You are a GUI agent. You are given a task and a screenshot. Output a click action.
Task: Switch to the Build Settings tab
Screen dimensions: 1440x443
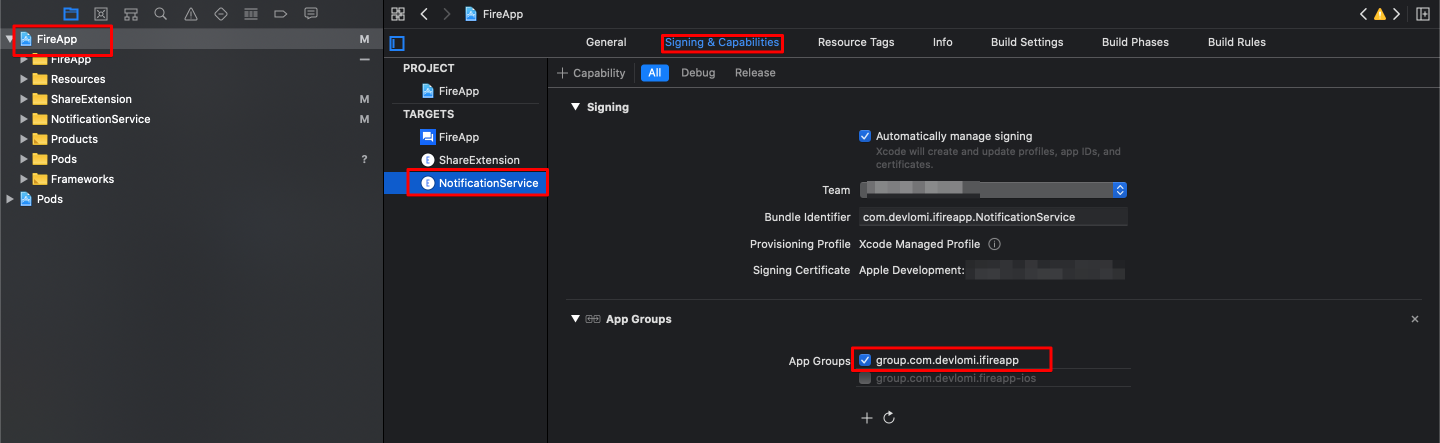point(1026,43)
